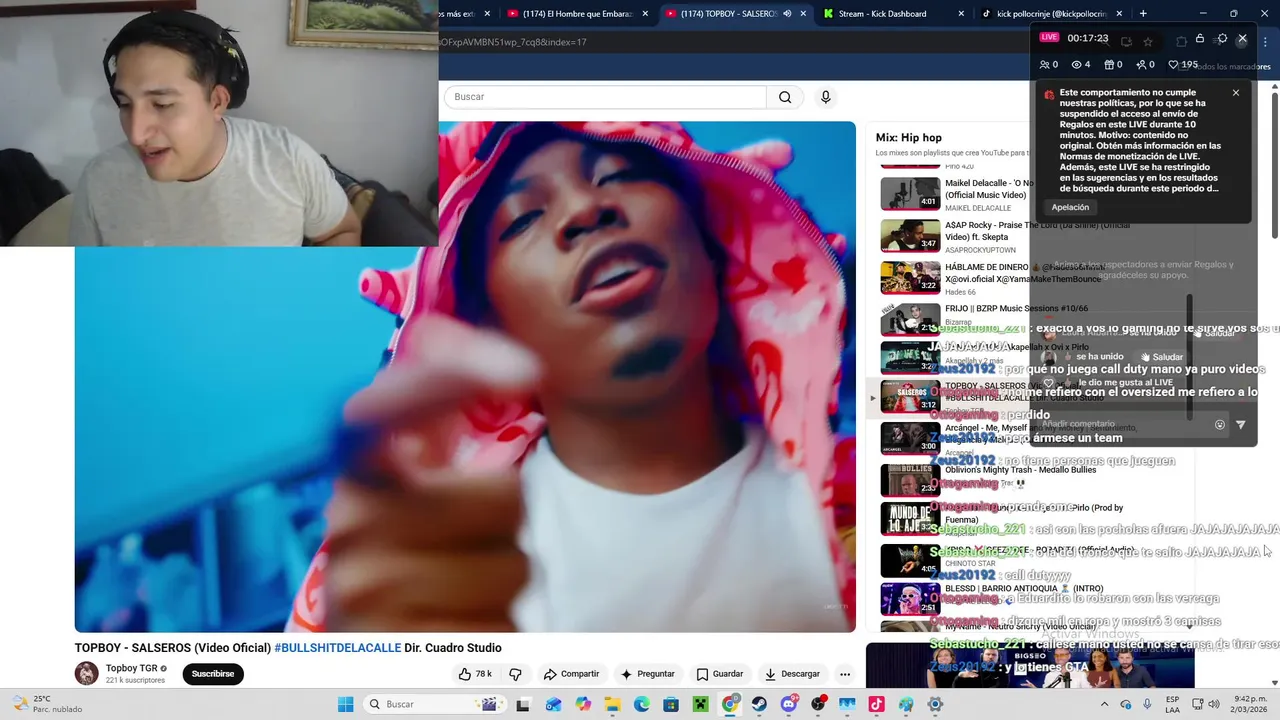Open the #BULLSHITDELACALLE hashtag link
This screenshot has width=1280, height=720.
[338, 648]
